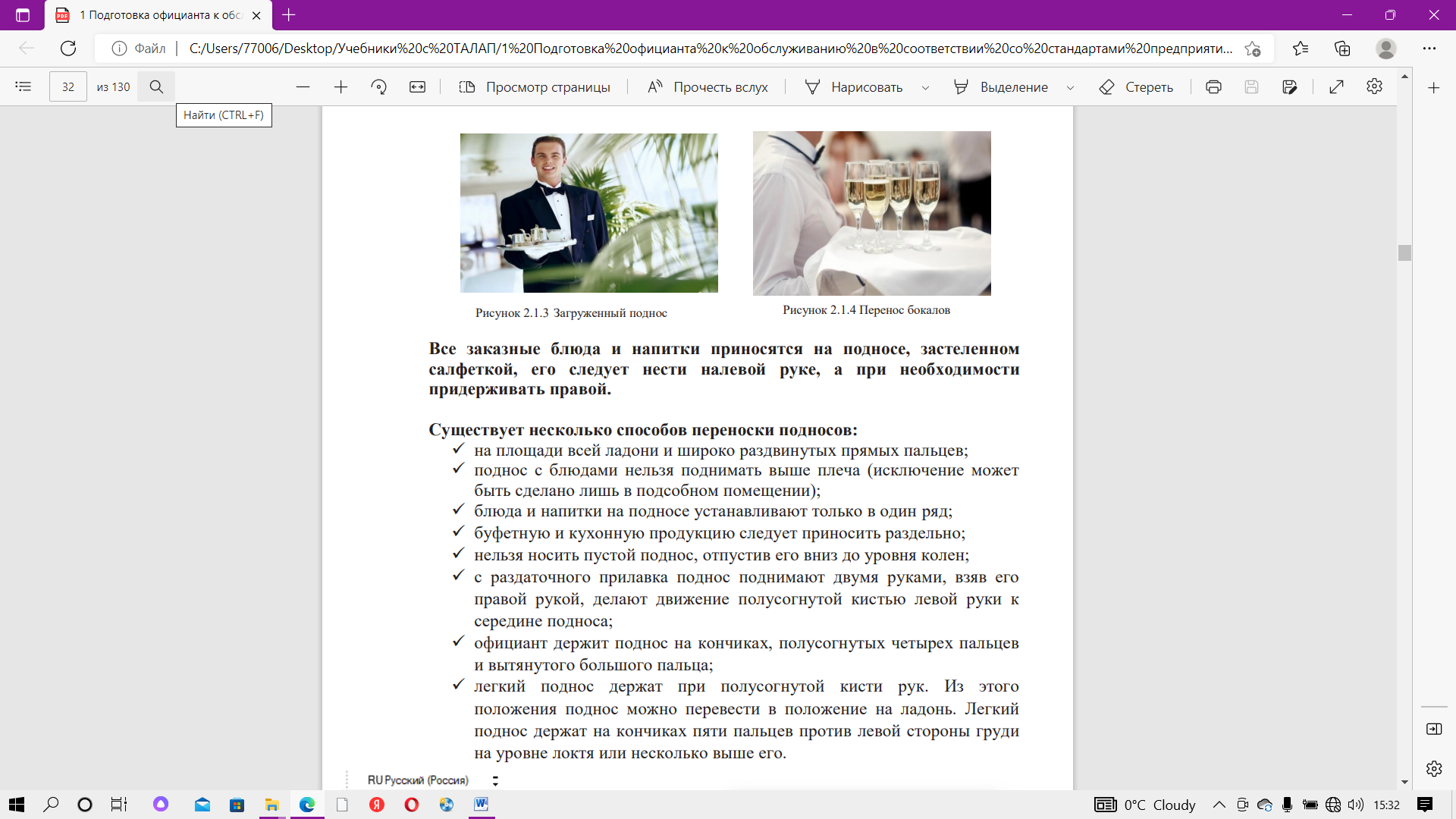Screen dimensions: 1456x819
Task: Close the Подготовка официанта tab
Action: 256,15
